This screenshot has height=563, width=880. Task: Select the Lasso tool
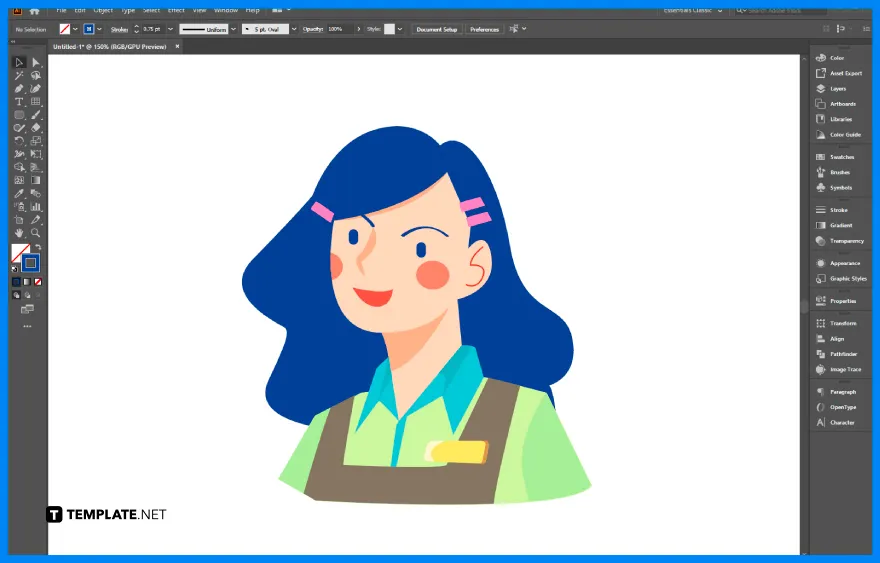[36, 75]
